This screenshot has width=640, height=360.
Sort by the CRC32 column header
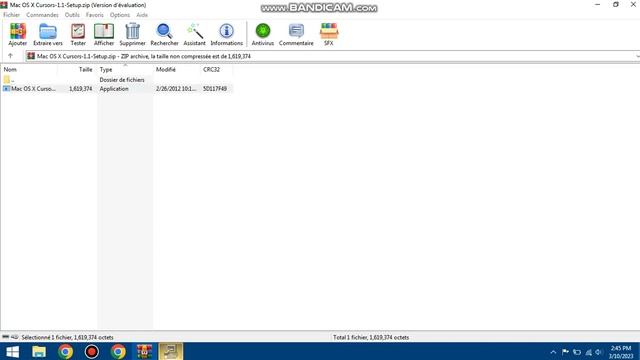pyautogui.click(x=216, y=69)
